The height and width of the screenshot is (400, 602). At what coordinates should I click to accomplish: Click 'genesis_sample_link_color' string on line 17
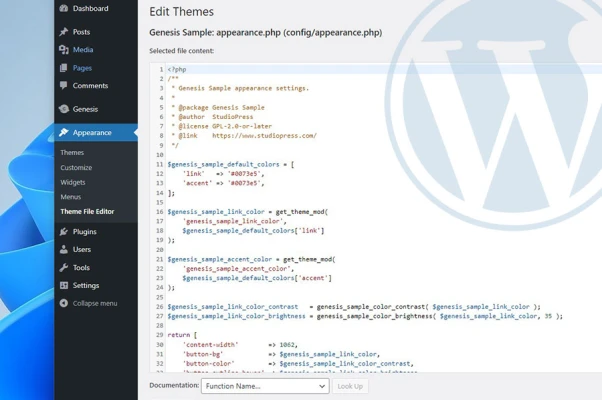pyautogui.click(x=234, y=221)
